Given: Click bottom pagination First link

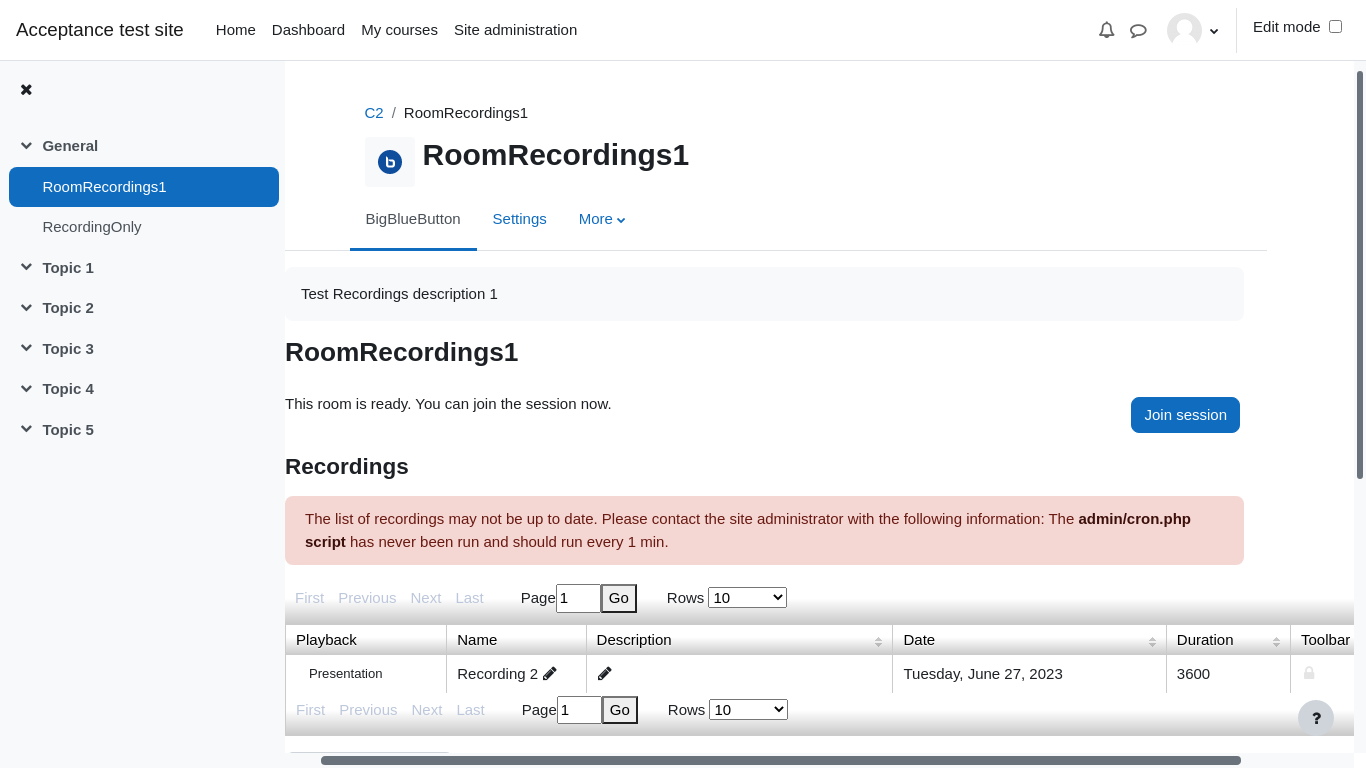Looking at the screenshot, I should (x=310, y=710).
